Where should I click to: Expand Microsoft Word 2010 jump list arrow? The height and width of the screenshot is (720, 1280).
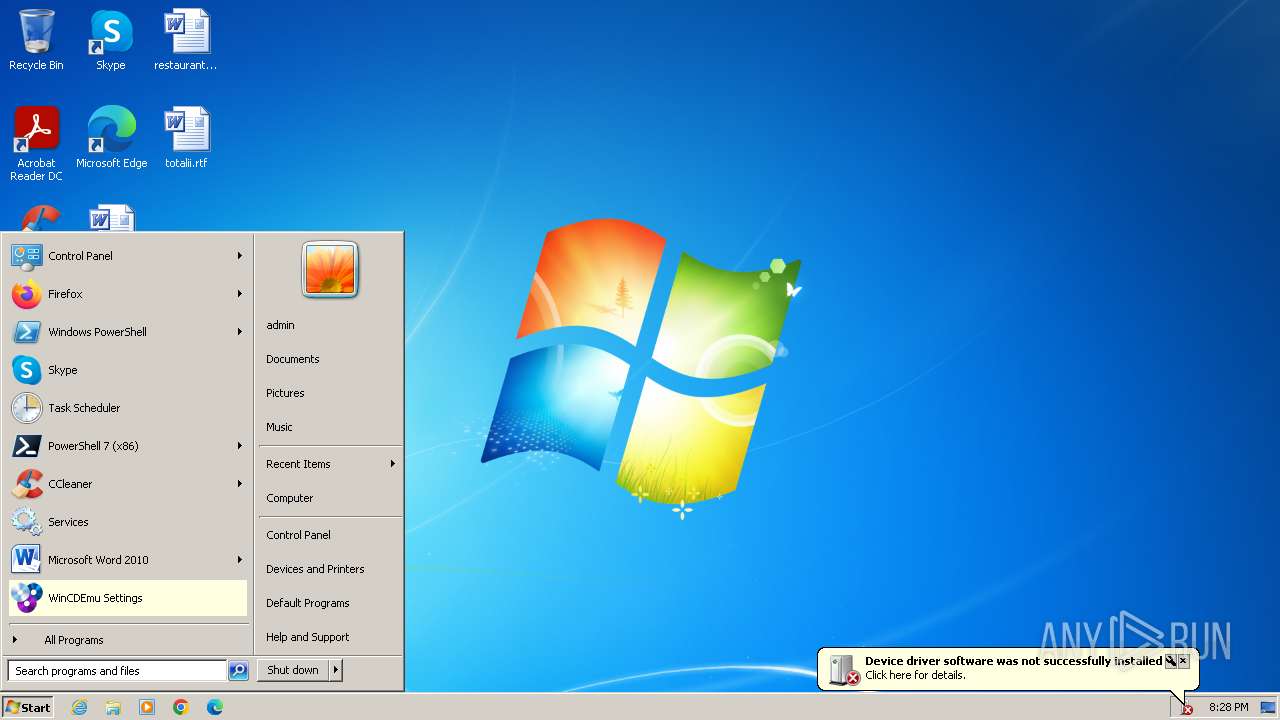point(240,560)
